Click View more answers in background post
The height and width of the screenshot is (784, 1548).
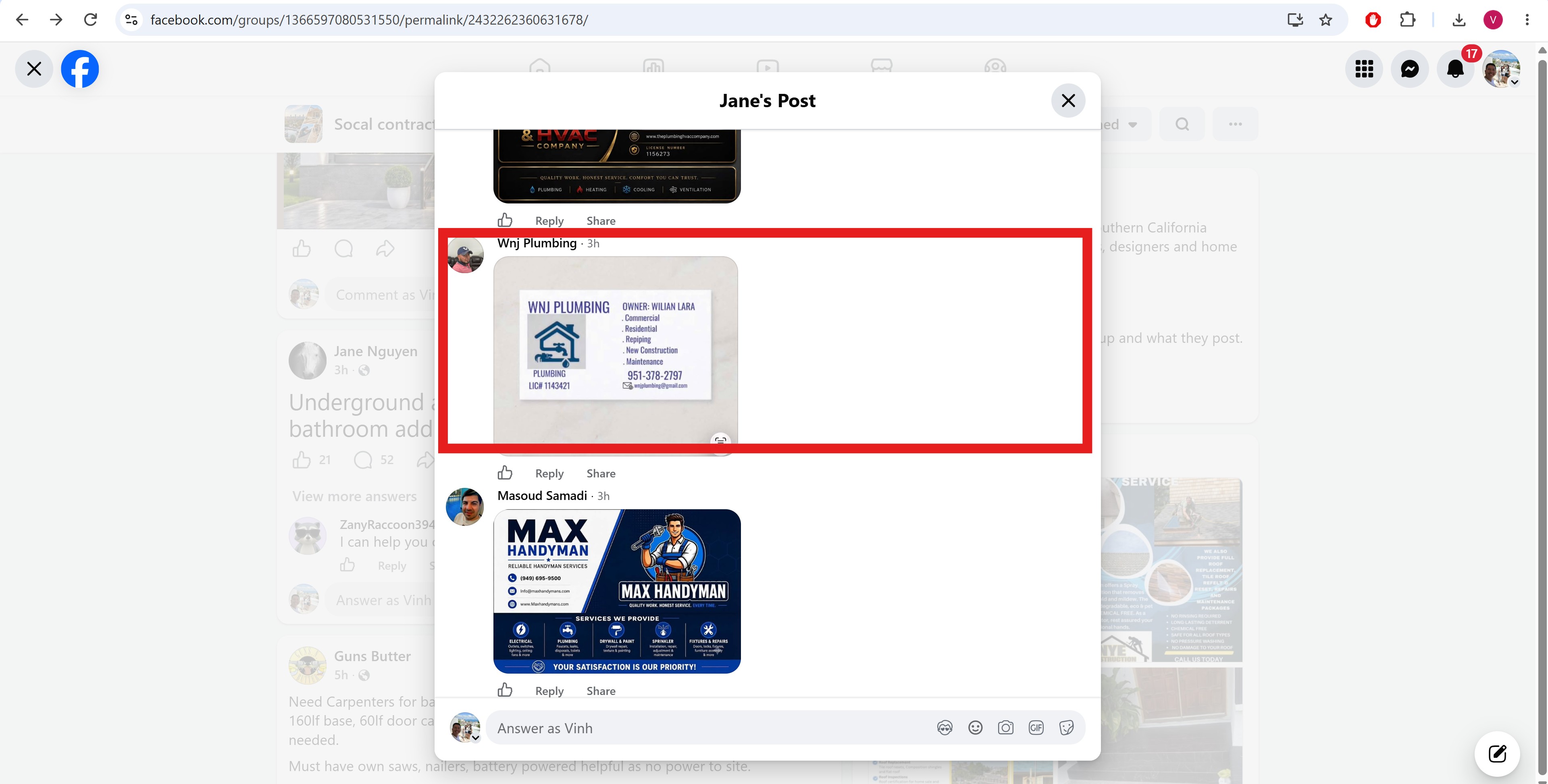(355, 496)
